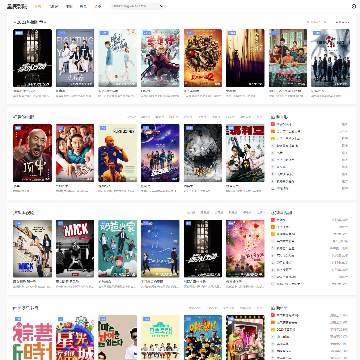Image resolution: width=360 pixels, height=360 pixels.
Task: Click the search magnifier icon in search box
Action: point(161,6)
